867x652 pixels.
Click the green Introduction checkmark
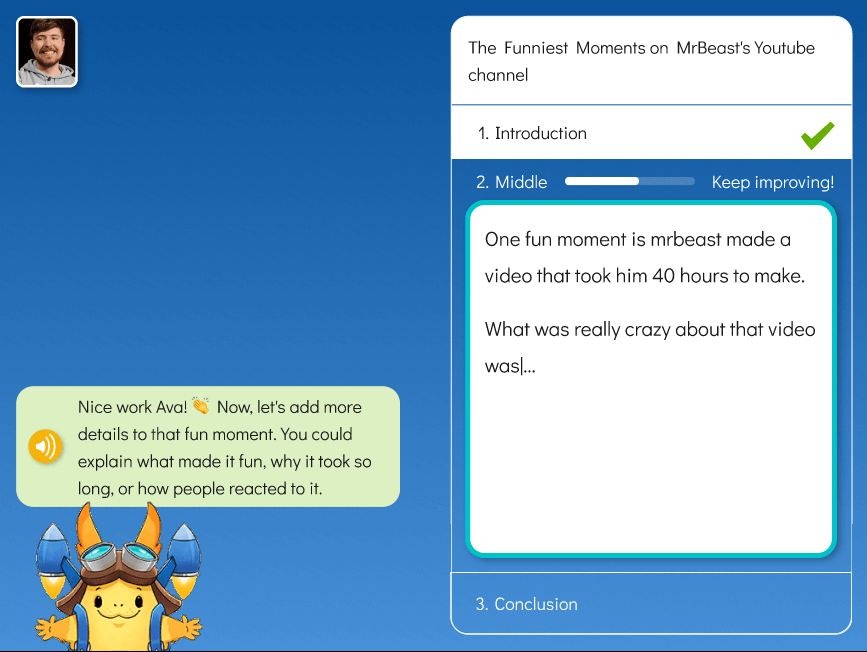pos(817,133)
